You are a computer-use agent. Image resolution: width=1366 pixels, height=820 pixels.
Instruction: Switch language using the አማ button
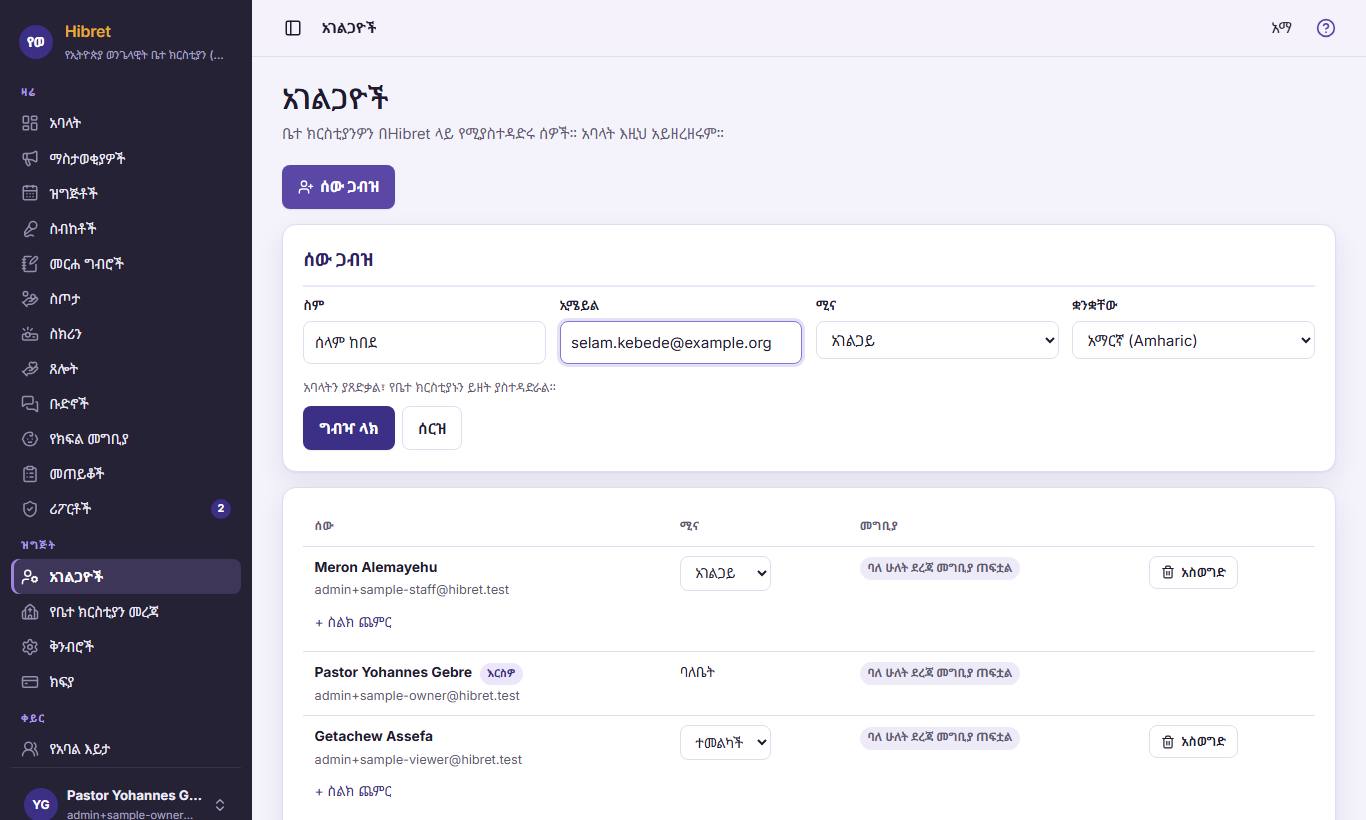pyautogui.click(x=1281, y=28)
